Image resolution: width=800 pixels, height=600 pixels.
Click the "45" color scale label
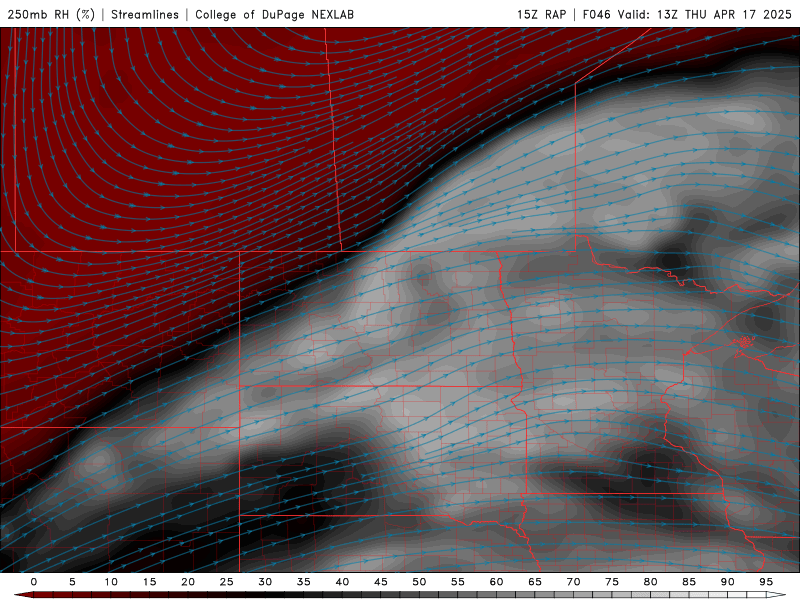click(381, 582)
